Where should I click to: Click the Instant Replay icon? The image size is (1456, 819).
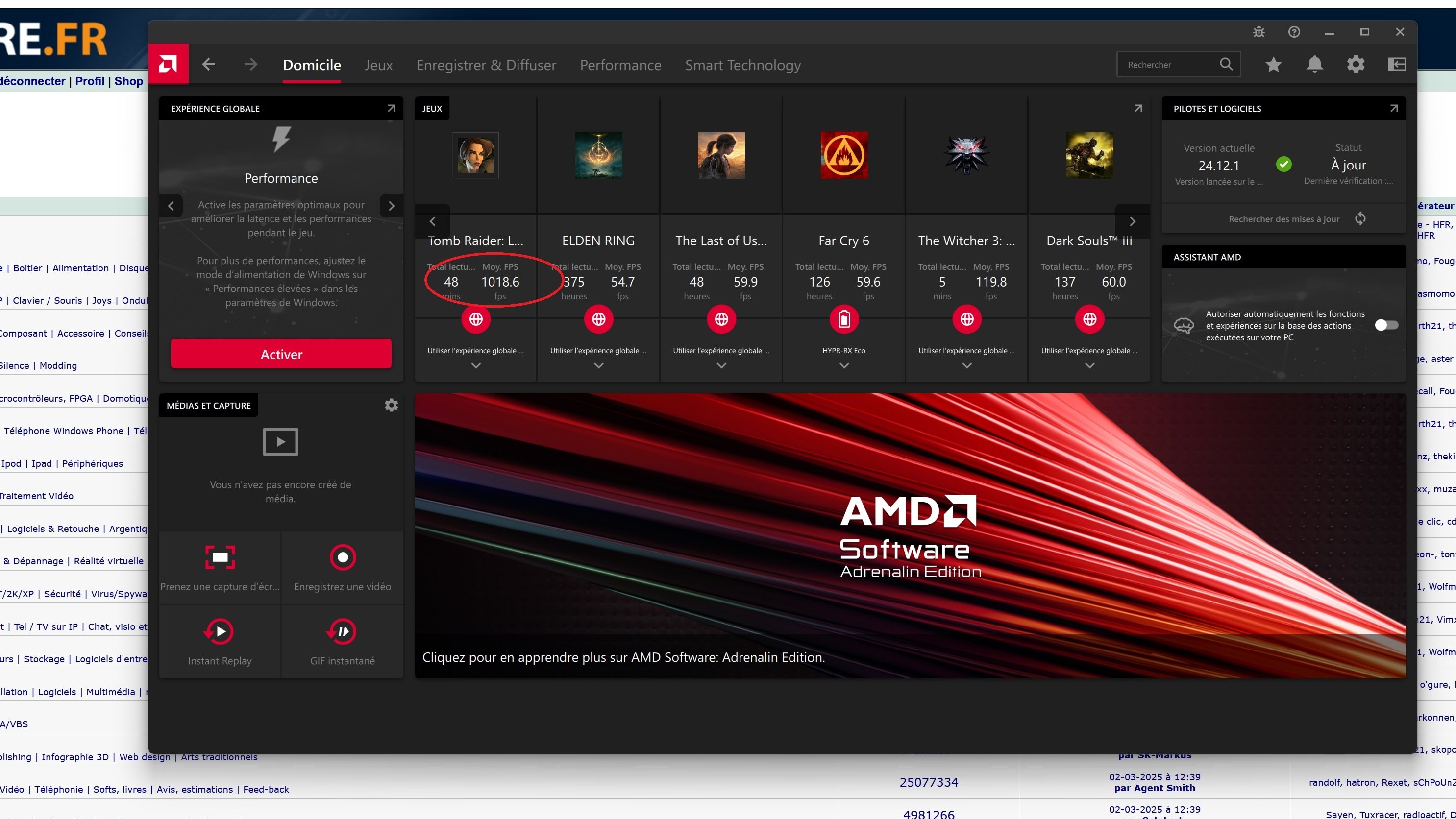[x=219, y=631]
